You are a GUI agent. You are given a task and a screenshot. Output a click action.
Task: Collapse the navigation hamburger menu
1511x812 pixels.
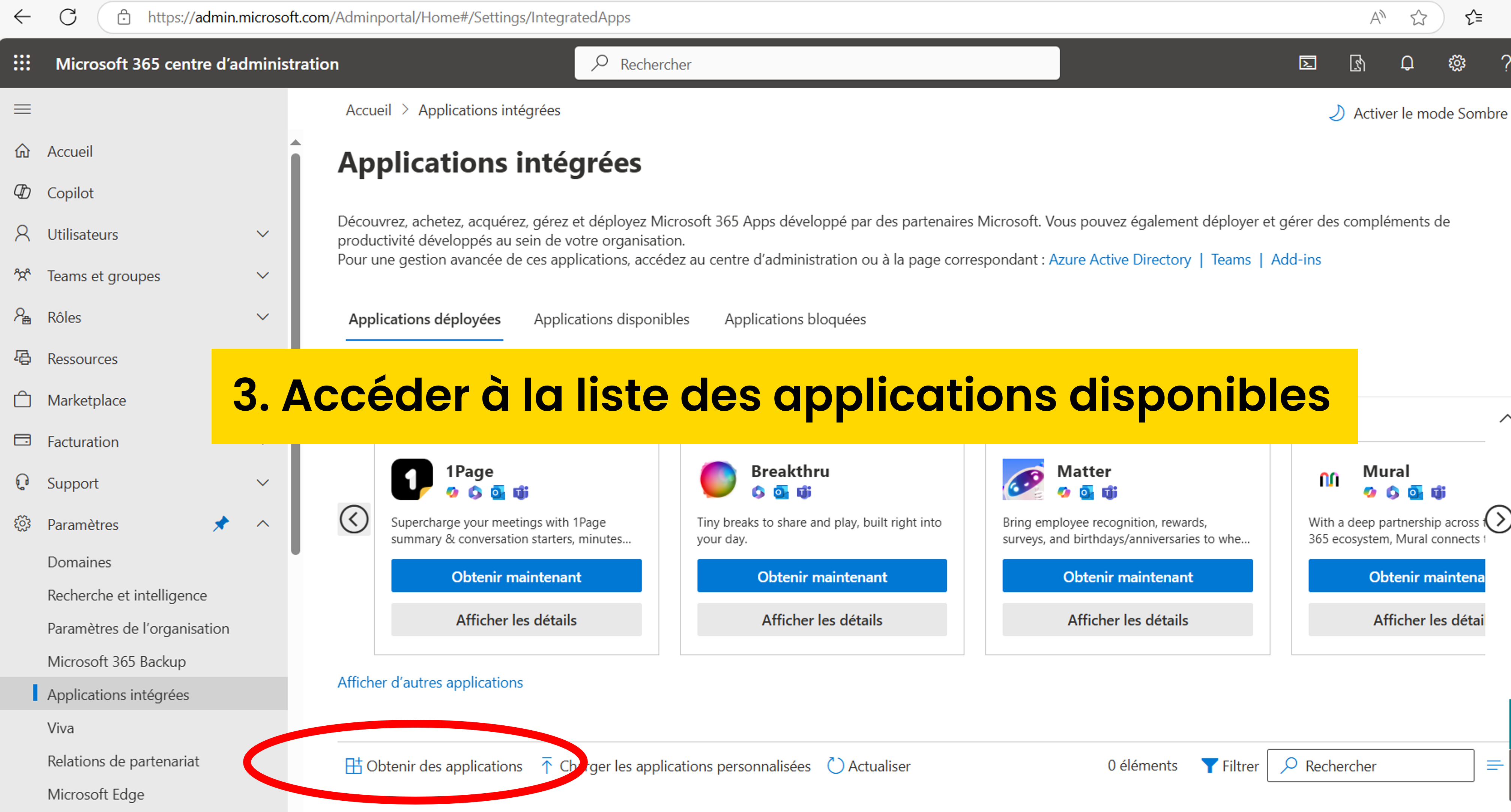pos(22,109)
